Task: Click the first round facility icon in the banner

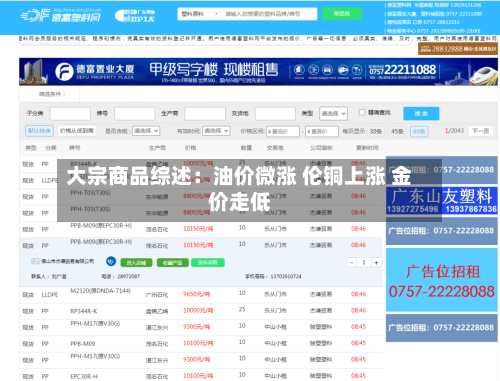Action: [299, 70]
